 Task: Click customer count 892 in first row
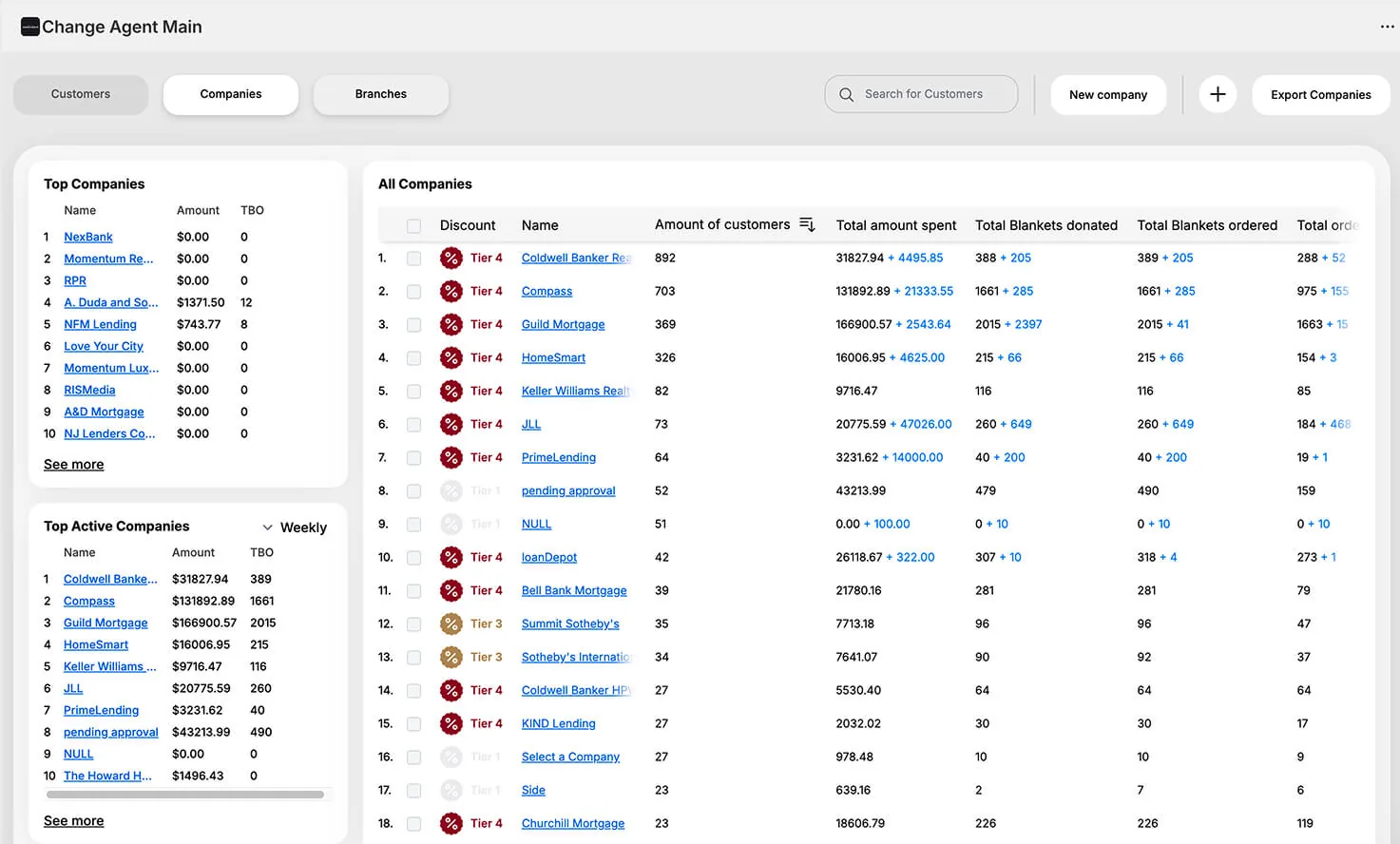pos(665,258)
